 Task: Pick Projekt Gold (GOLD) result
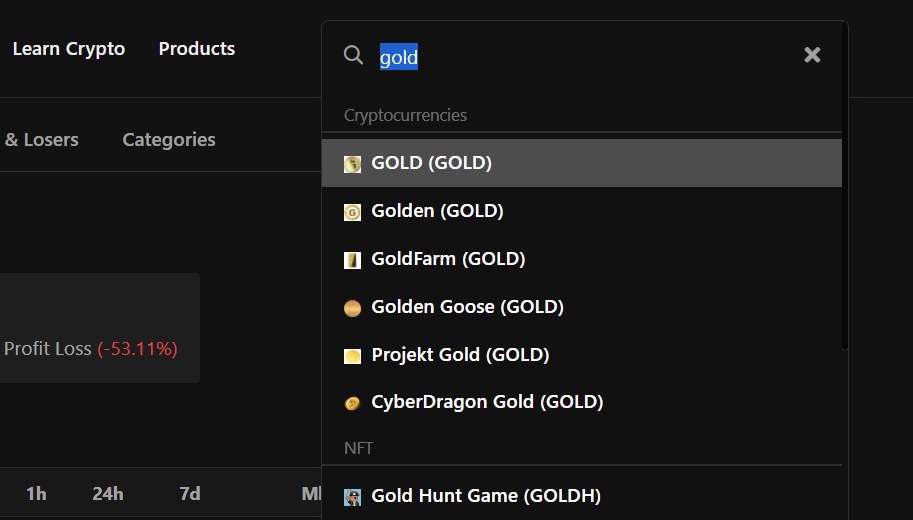pos(582,354)
